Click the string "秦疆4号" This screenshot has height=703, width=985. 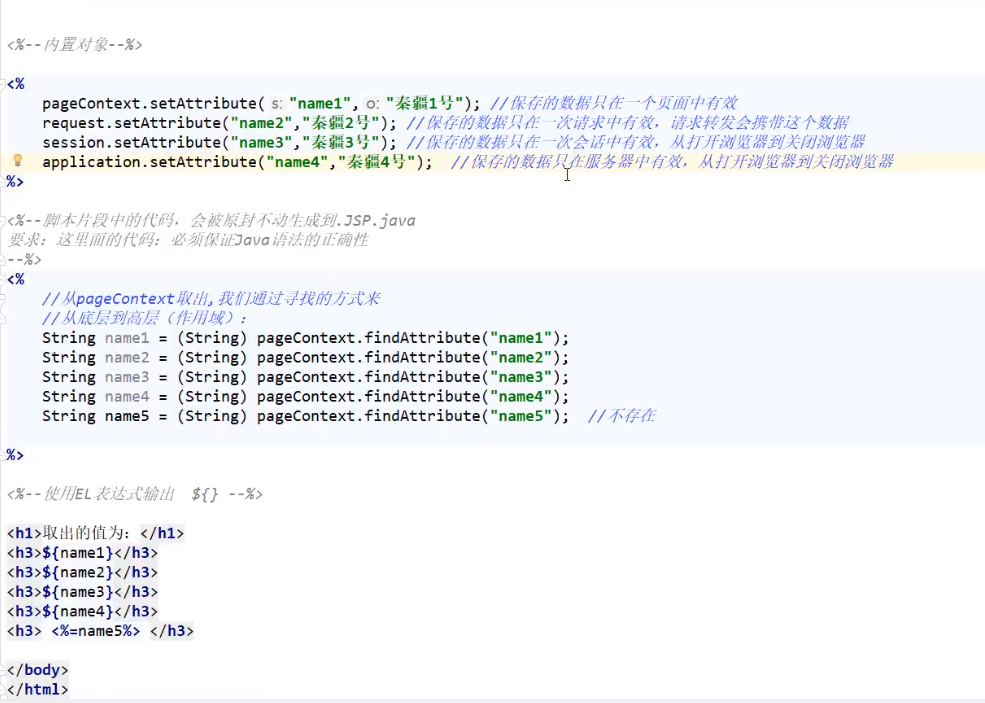tap(377, 161)
